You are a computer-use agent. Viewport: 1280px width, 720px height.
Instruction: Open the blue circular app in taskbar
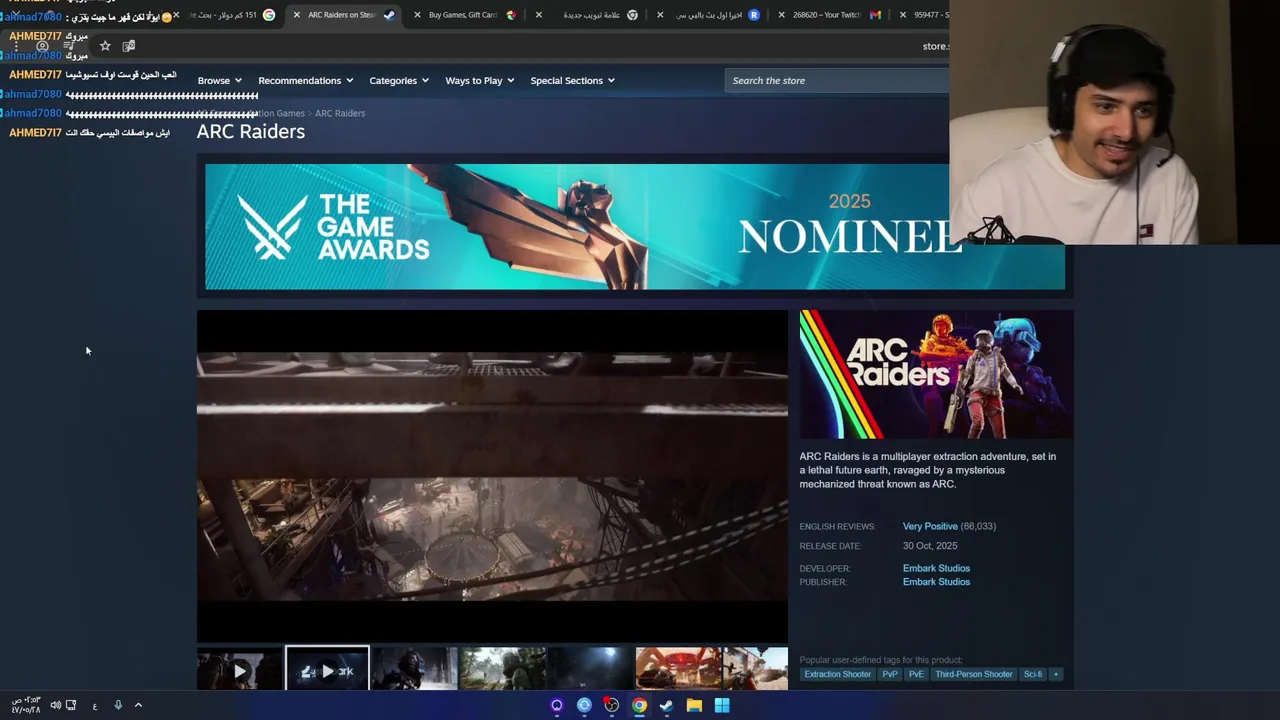(x=584, y=705)
